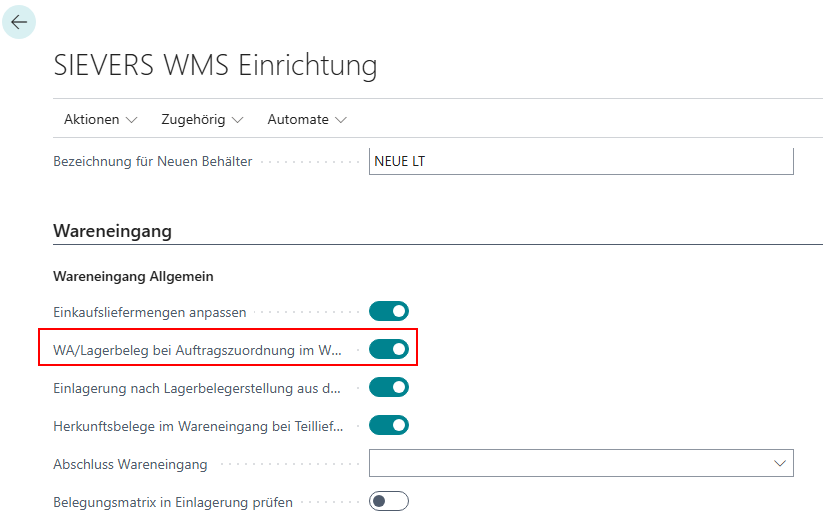Image resolution: width=823 pixels, height=516 pixels.
Task: Open the Abschluss Wareneingang dropdown arrow
Action: [779, 463]
